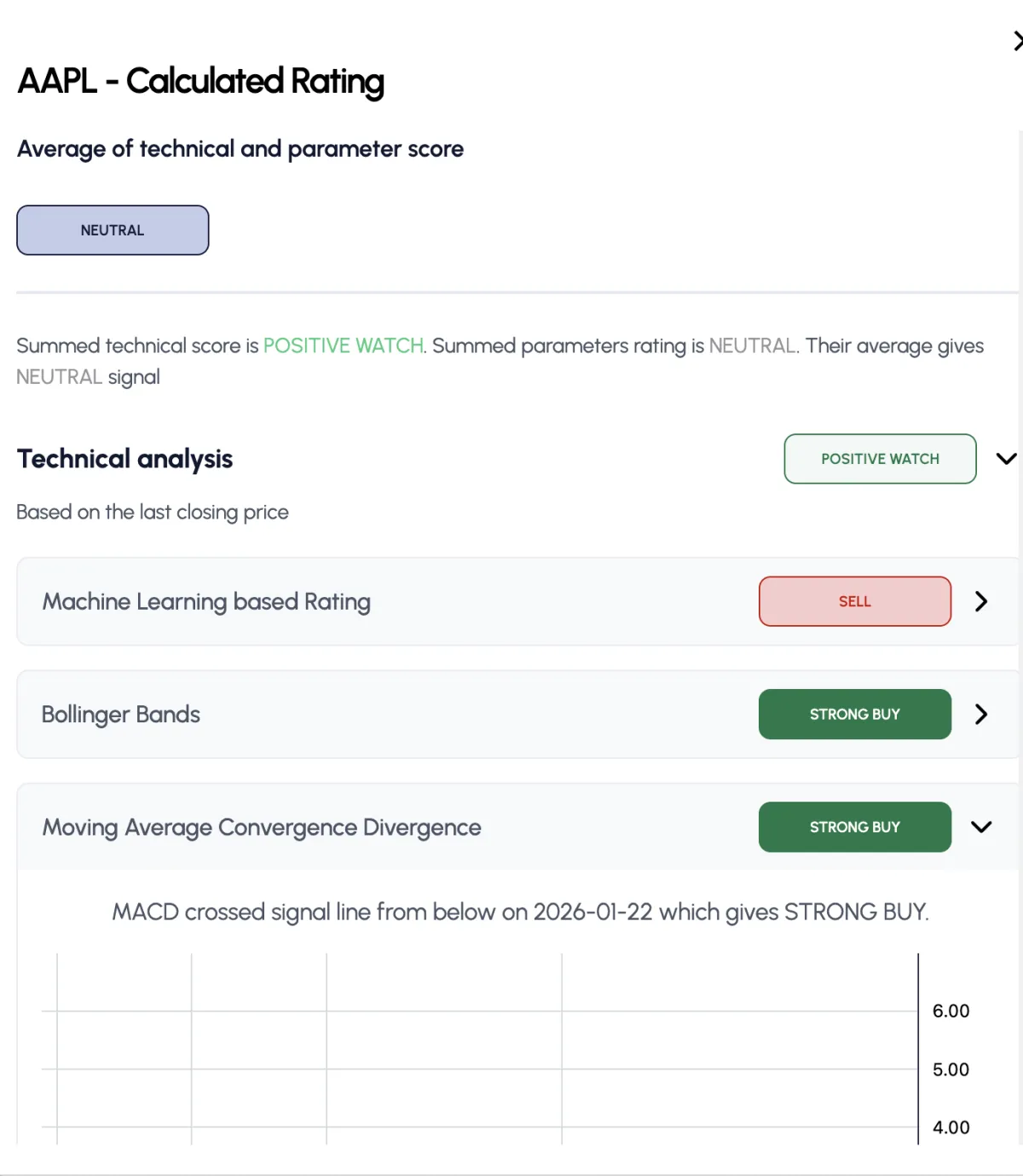Click Bollinger Bands STRONG BUY badge
This screenshot has width=1023, height=1176.
click(854, 714)
